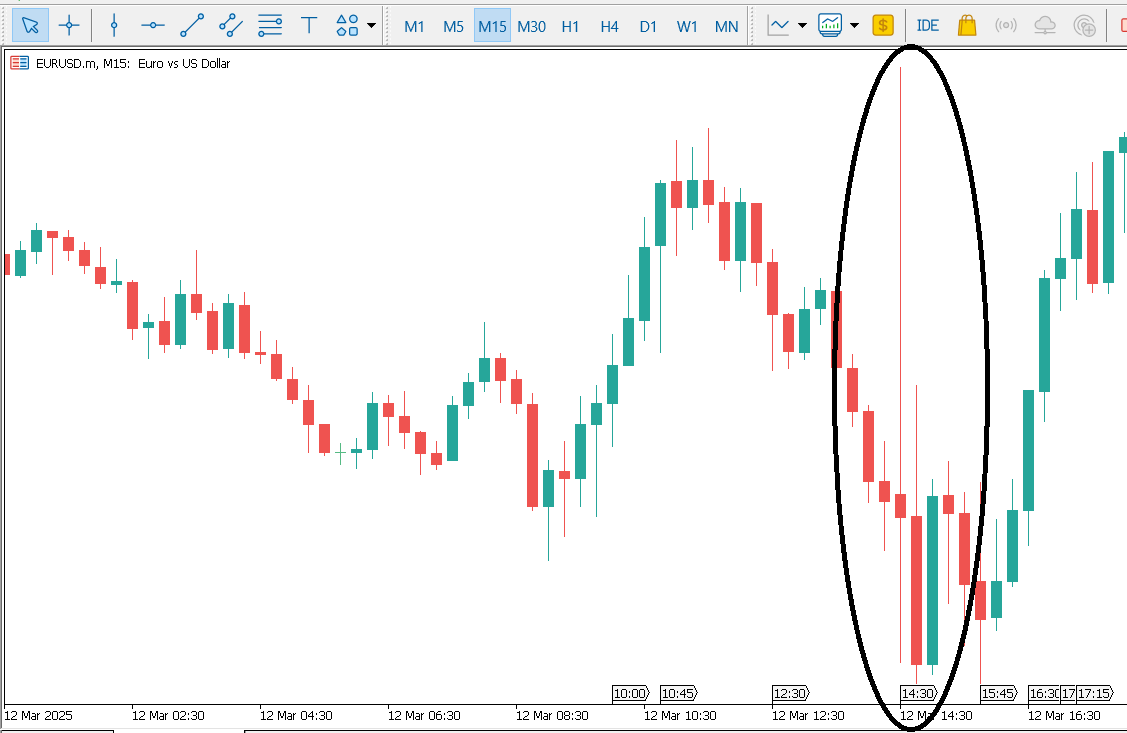Expand the shapes objects dropdown arrow
Viewport: 1127px width, 733px height.
pyautogui.click(x=372, y=26)
